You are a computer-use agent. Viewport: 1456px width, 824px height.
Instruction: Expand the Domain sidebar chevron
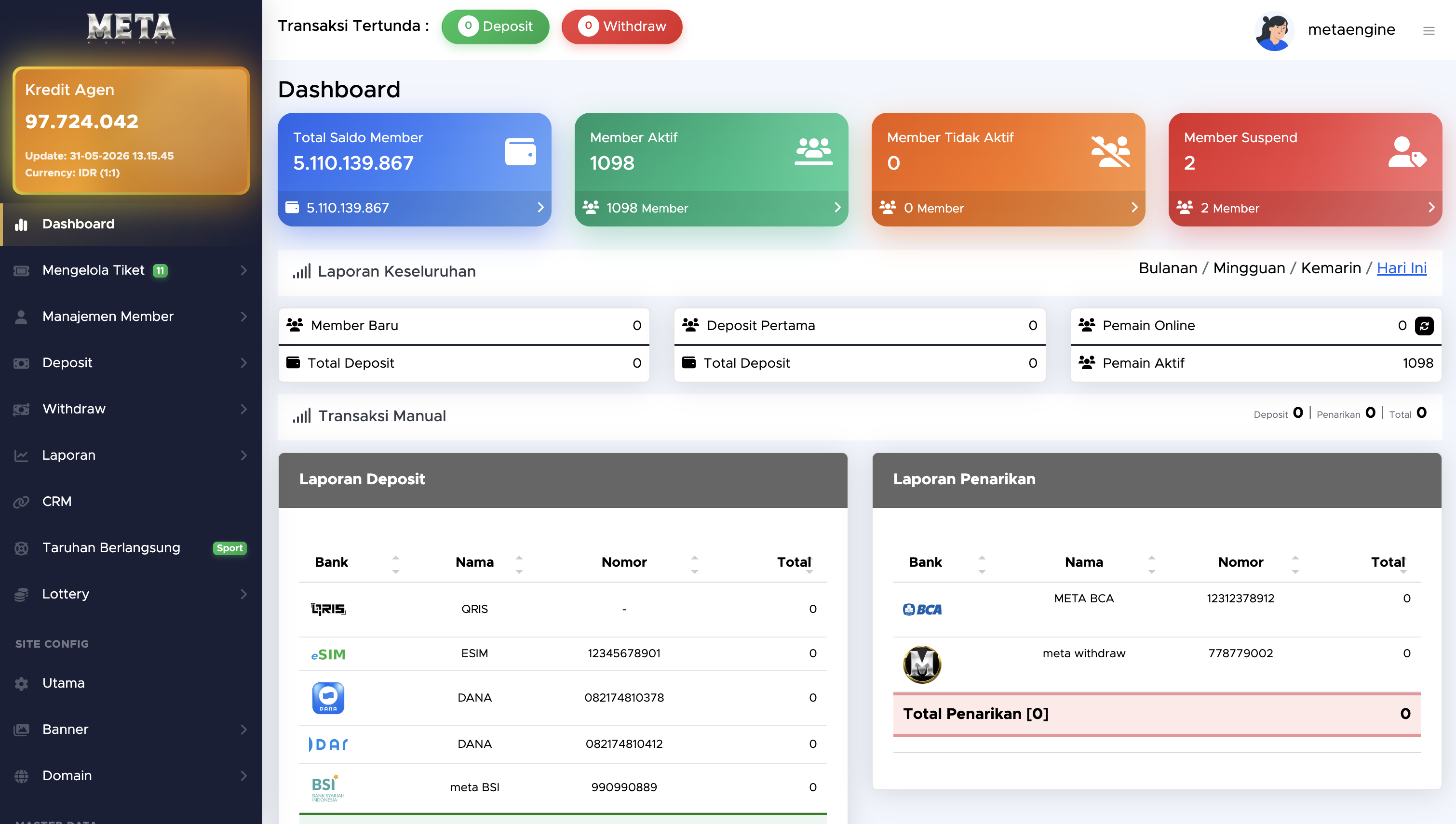243,776
